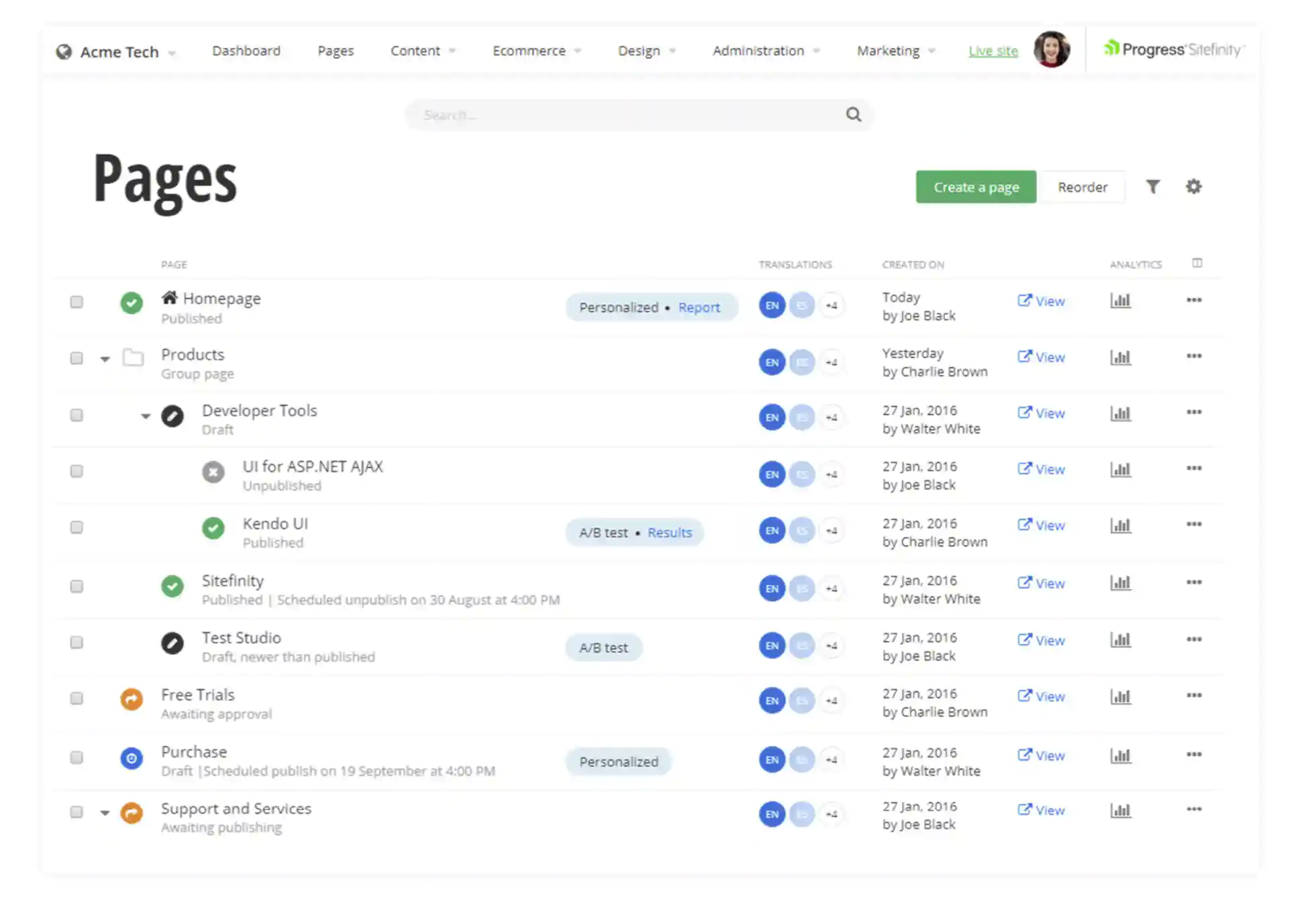
Task: Select the EN translation badge for Homepage
Action: [772, 305]
